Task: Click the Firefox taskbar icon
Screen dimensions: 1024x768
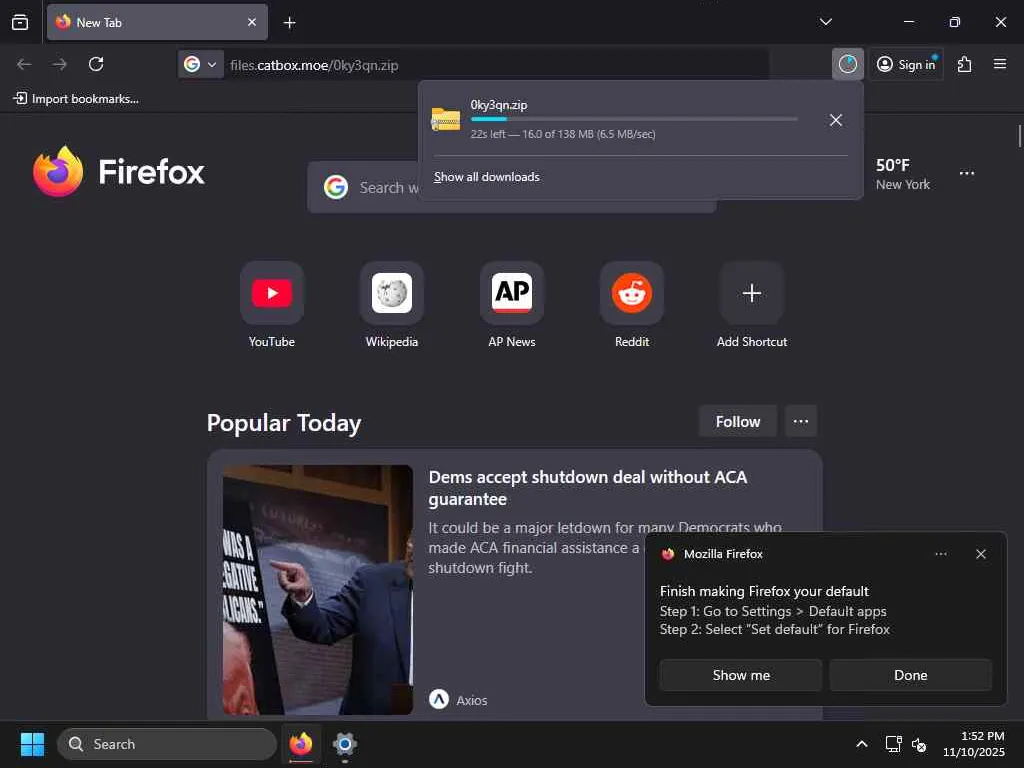Action: 301,744
